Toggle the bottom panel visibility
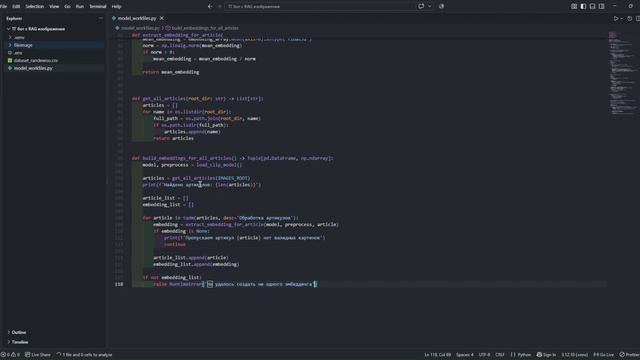 592,7
